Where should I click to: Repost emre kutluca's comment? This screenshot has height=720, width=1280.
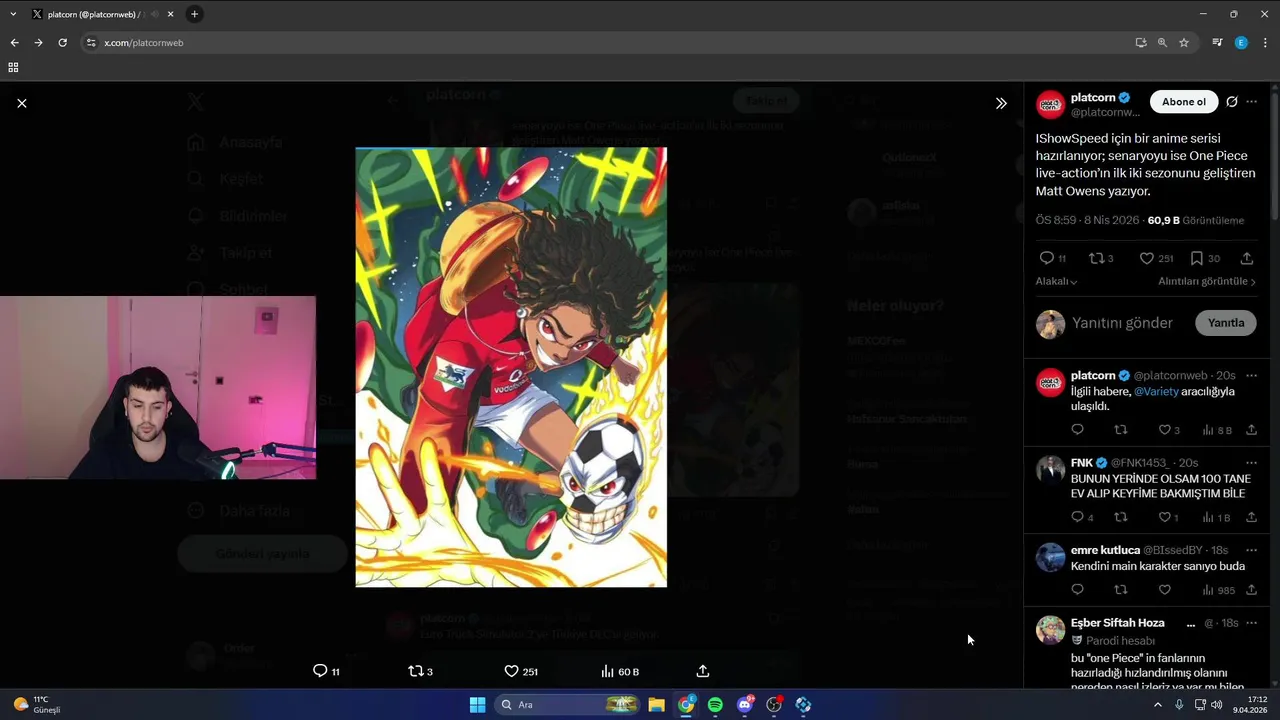pos(1121,590)
